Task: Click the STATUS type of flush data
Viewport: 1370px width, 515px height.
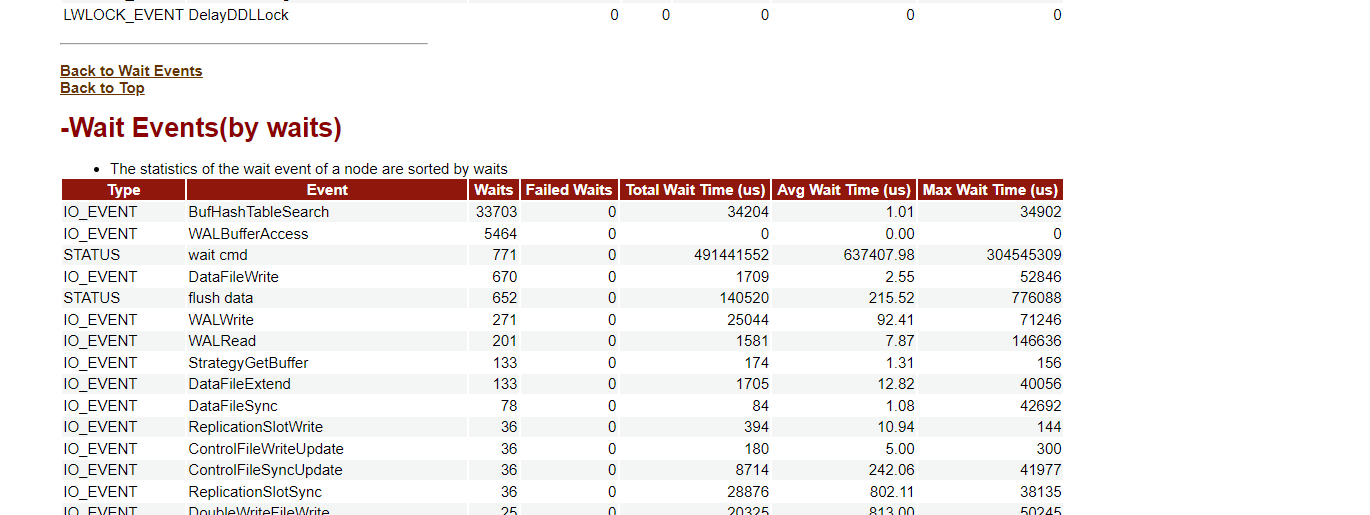Action: 91,298
